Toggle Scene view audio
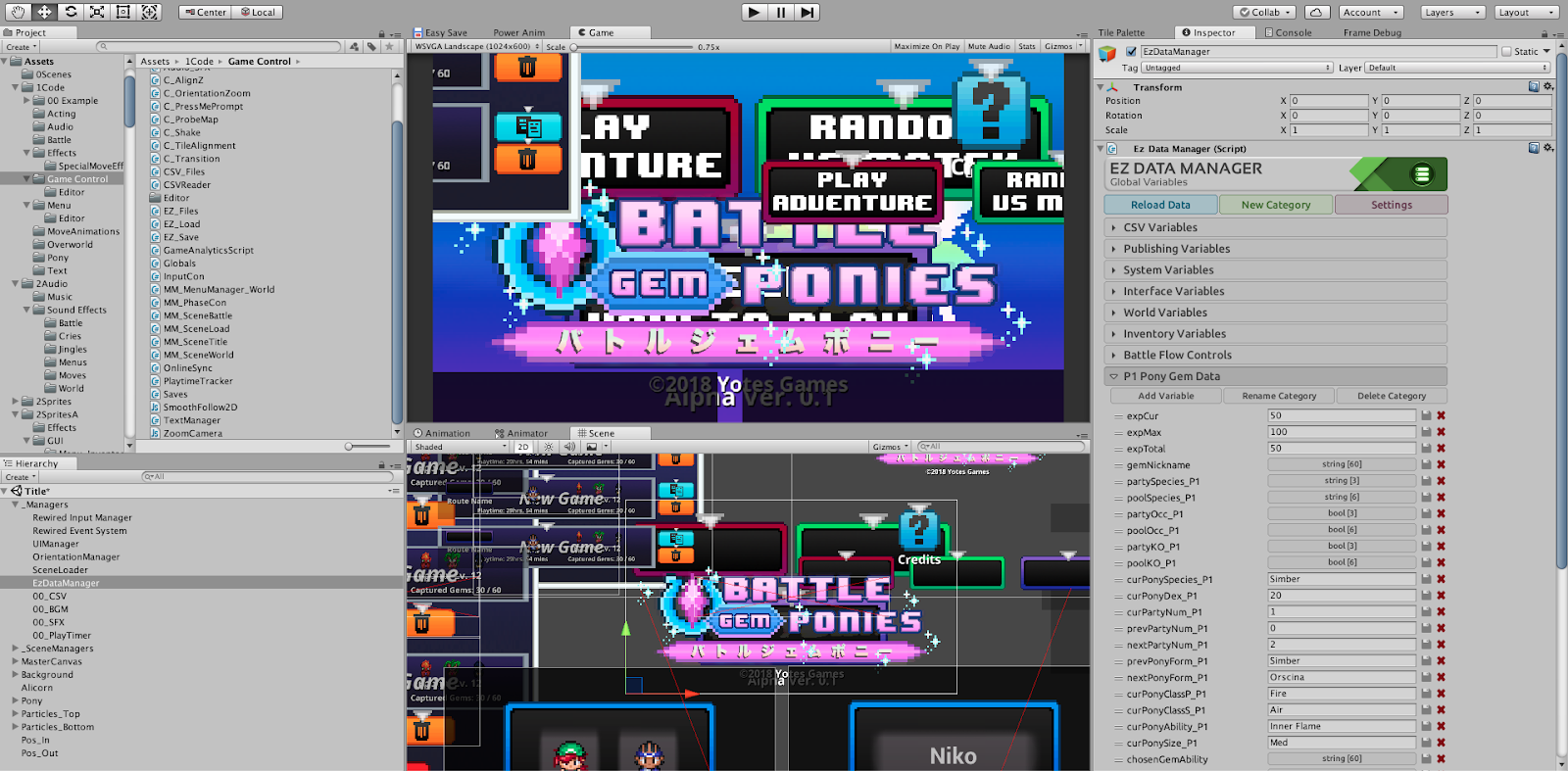This screenshot has height=771, width=1568. point(569,447)
